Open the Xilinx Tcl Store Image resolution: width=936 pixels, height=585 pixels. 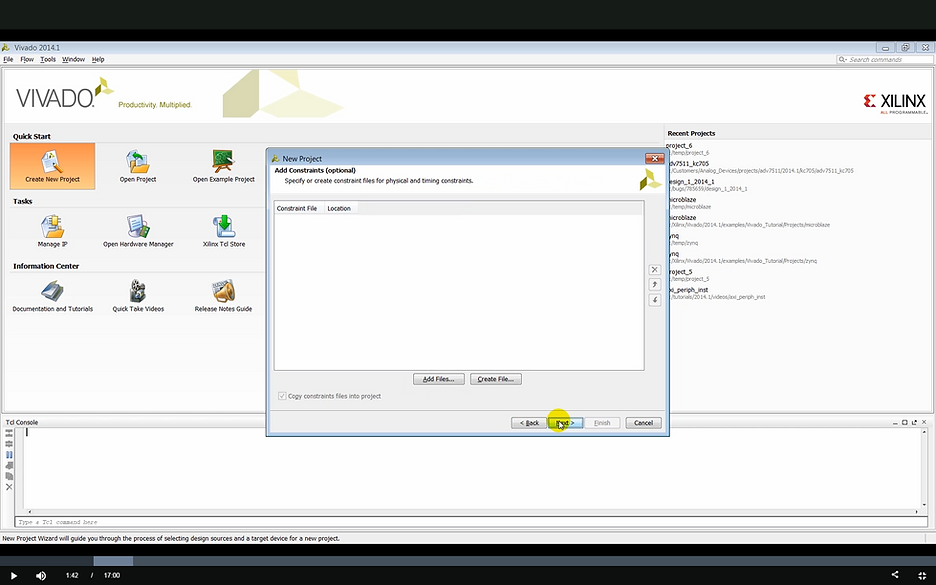223,227
